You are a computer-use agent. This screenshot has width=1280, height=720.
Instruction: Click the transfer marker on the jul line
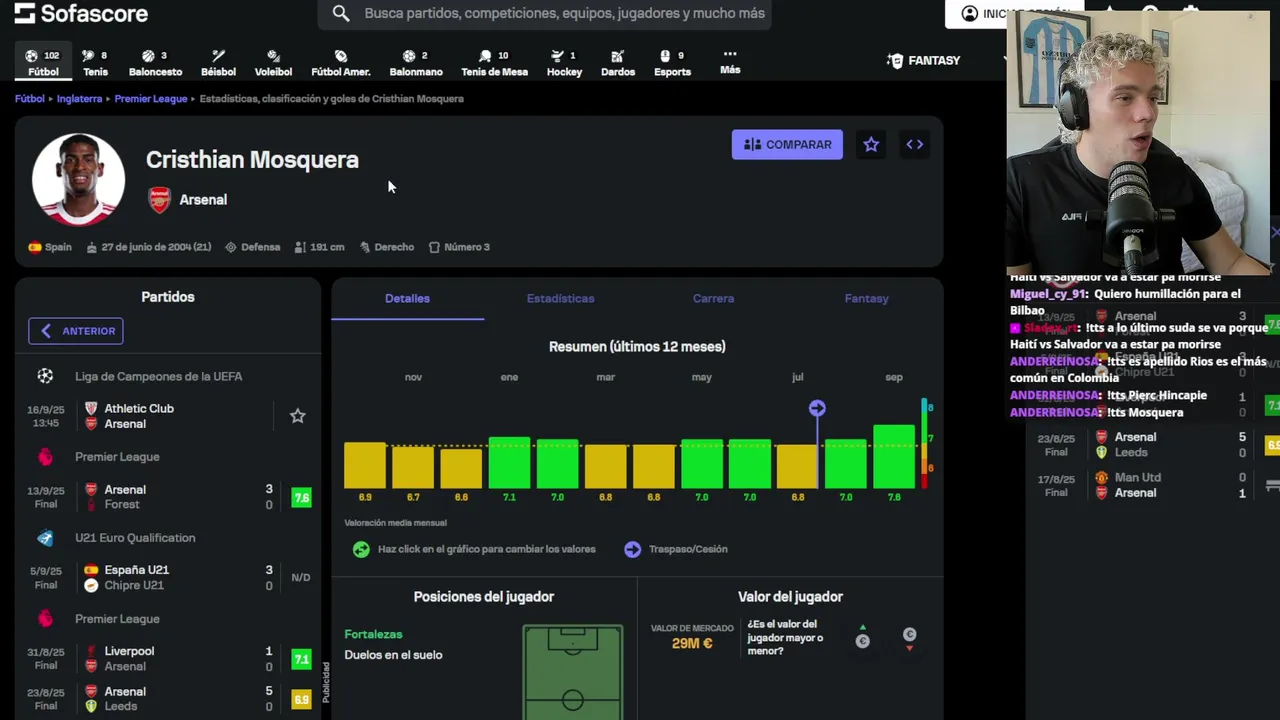click(817, 408)
